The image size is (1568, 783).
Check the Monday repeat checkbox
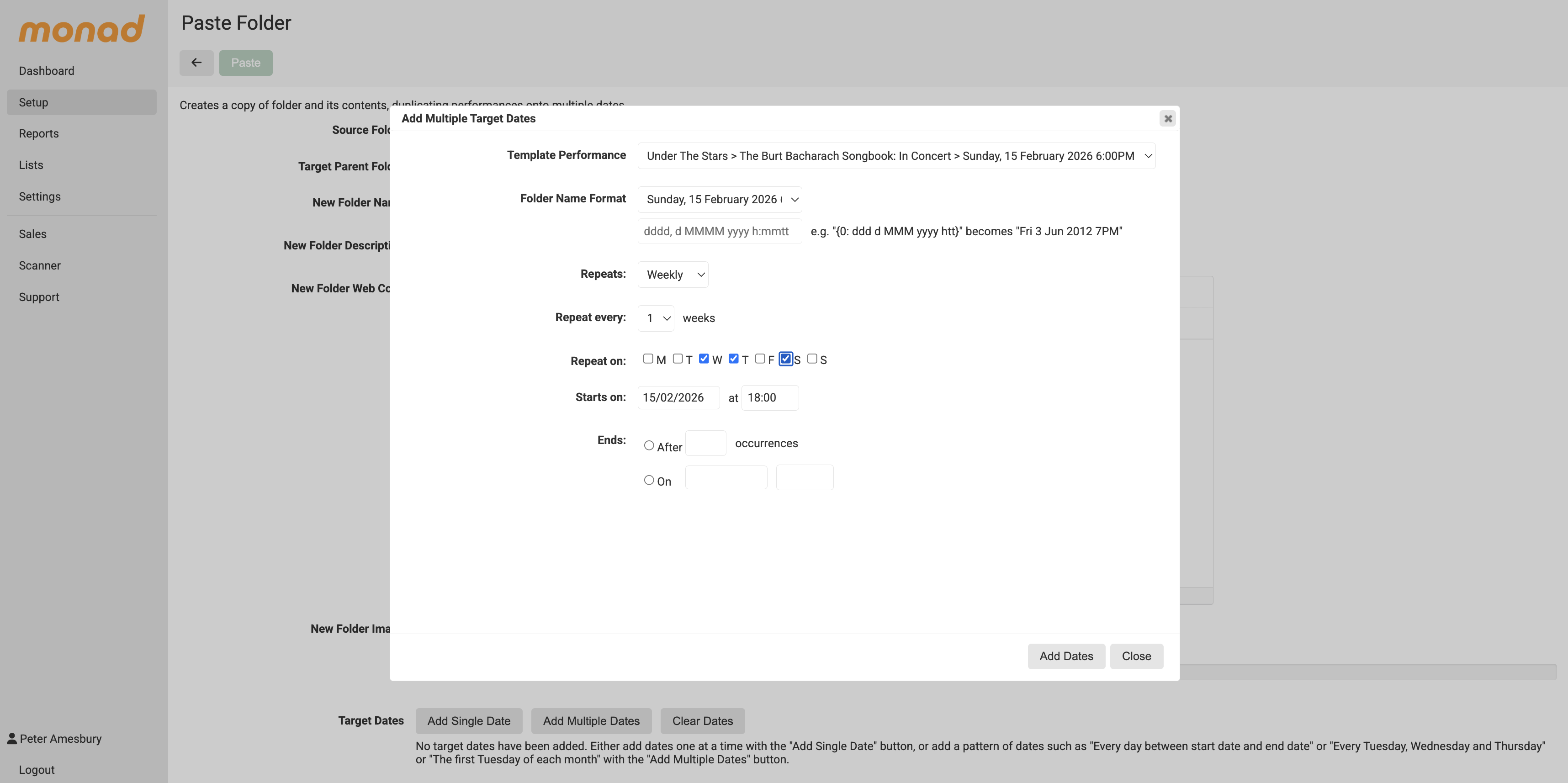coord(648,359)
